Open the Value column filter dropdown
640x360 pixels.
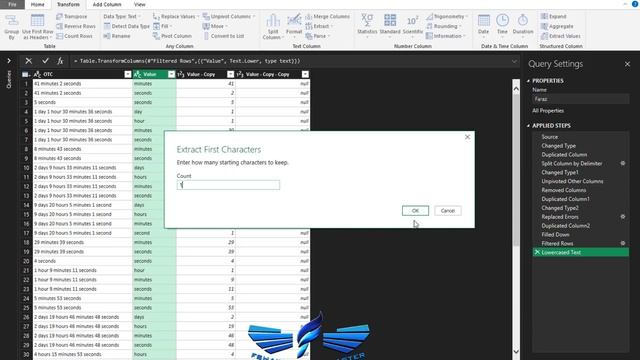(x=171, y=74)
